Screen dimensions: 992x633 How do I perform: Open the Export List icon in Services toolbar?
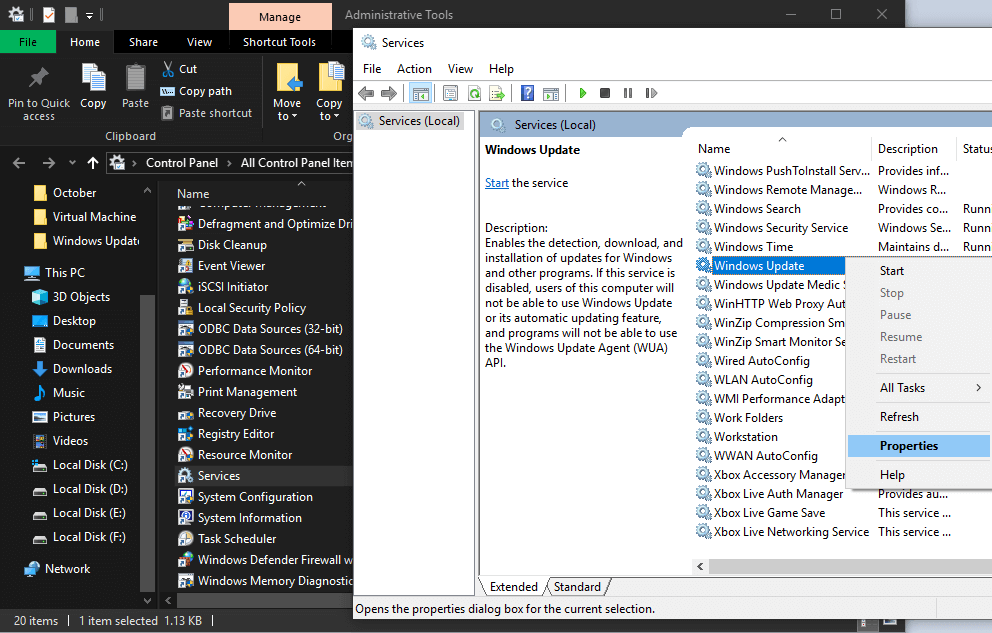click(x=497, y=93)
